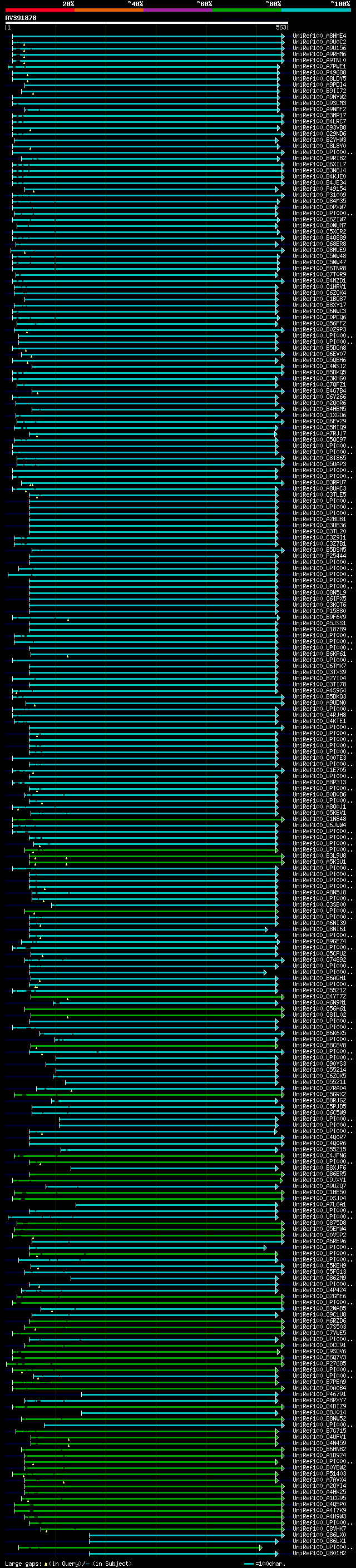
Task: Click UniRef100_B9GEZ4 hit label
Action: click(319, 942)
